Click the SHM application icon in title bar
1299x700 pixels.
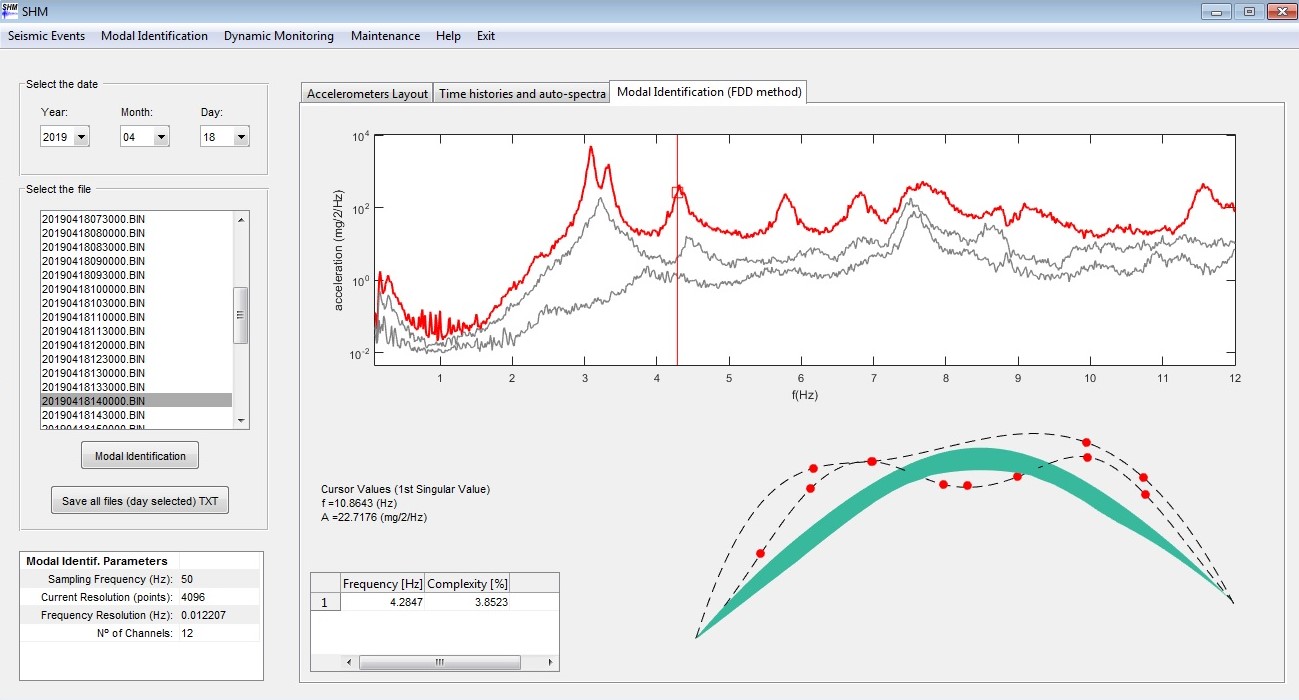pos(10,10)
